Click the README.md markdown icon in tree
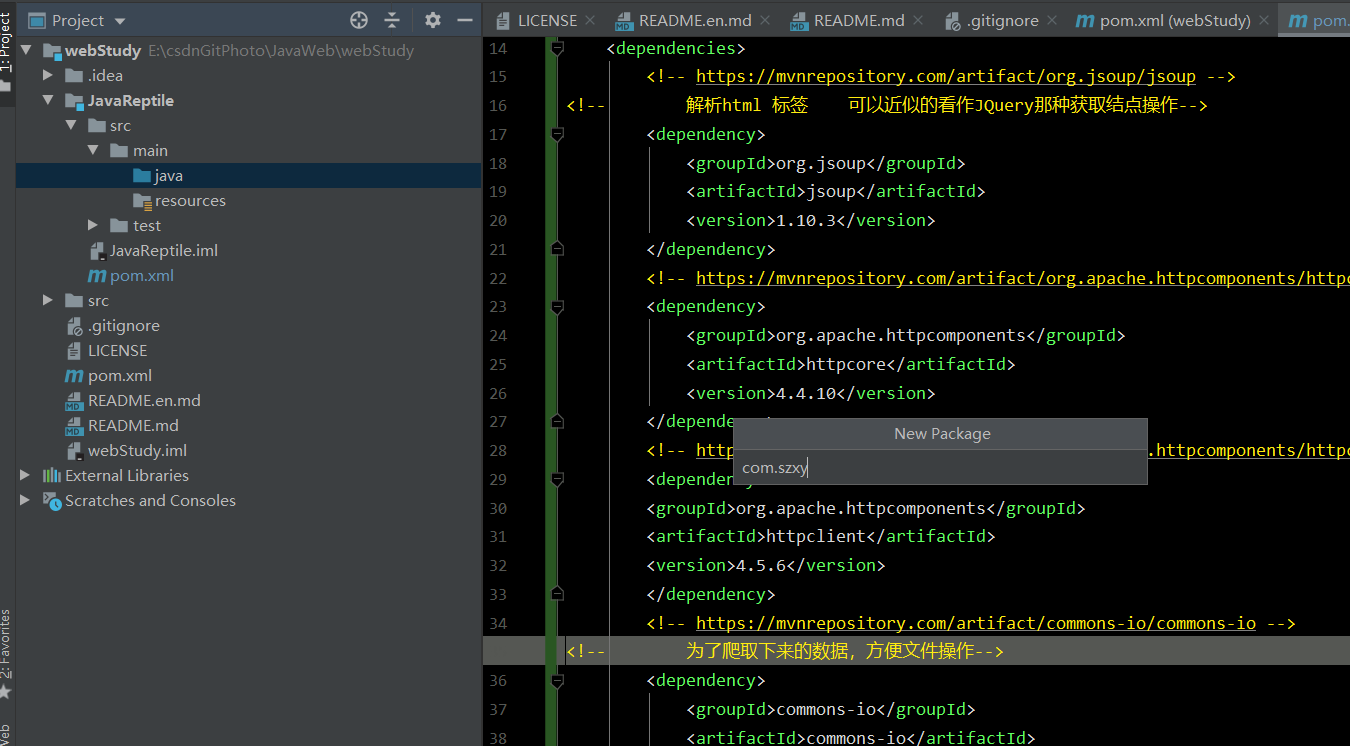Screen dimensions: 1350x746 click(74, 426)
